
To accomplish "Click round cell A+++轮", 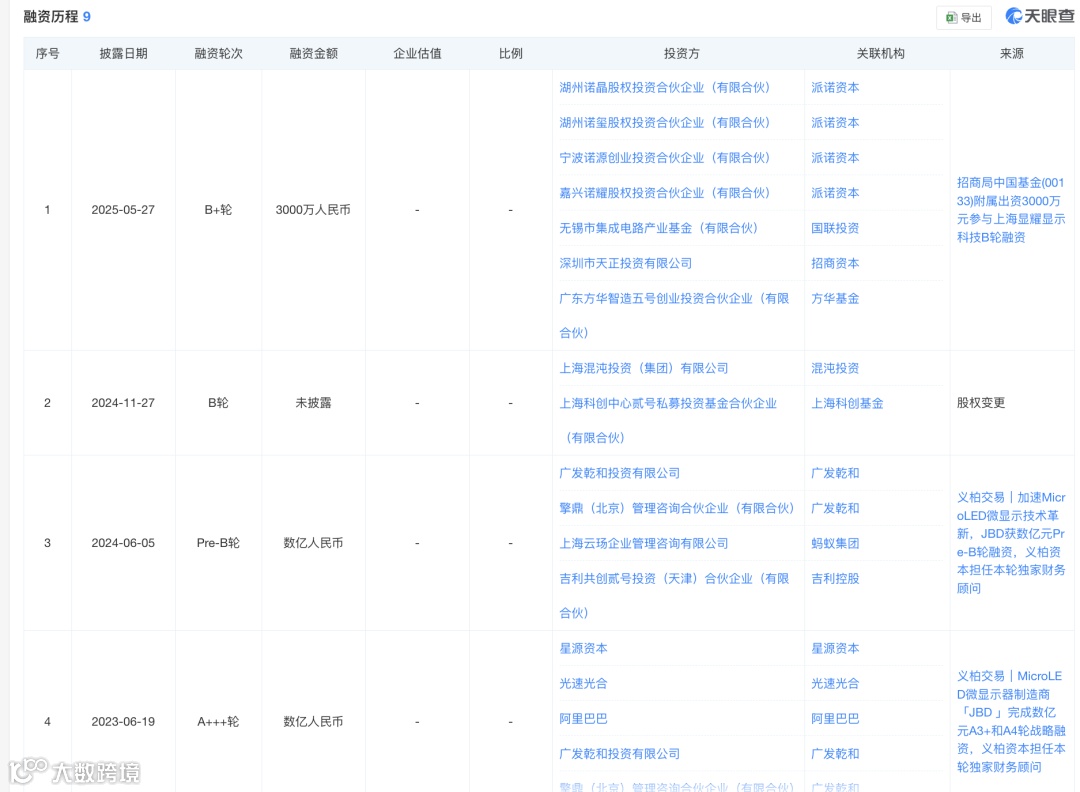I will click(x=218, y=722).
